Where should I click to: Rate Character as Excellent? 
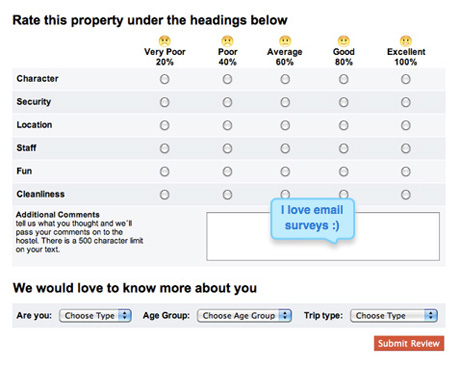[x=406, y=79]
